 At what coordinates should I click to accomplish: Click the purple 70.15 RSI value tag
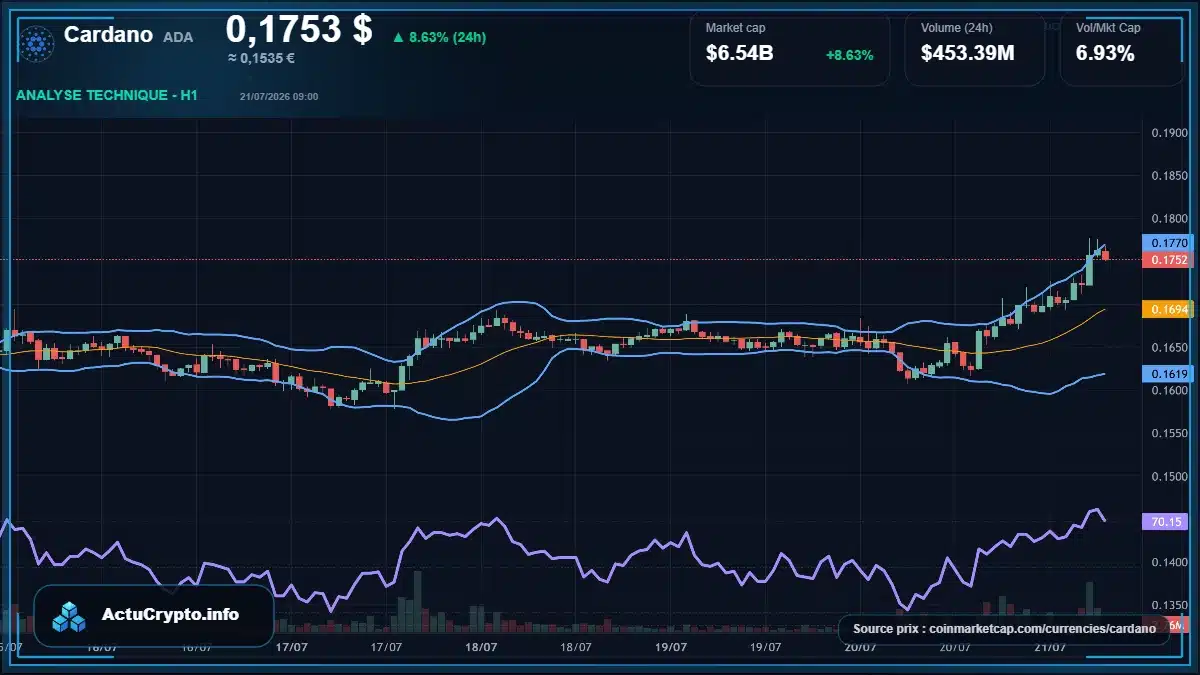pos(1167,521)
